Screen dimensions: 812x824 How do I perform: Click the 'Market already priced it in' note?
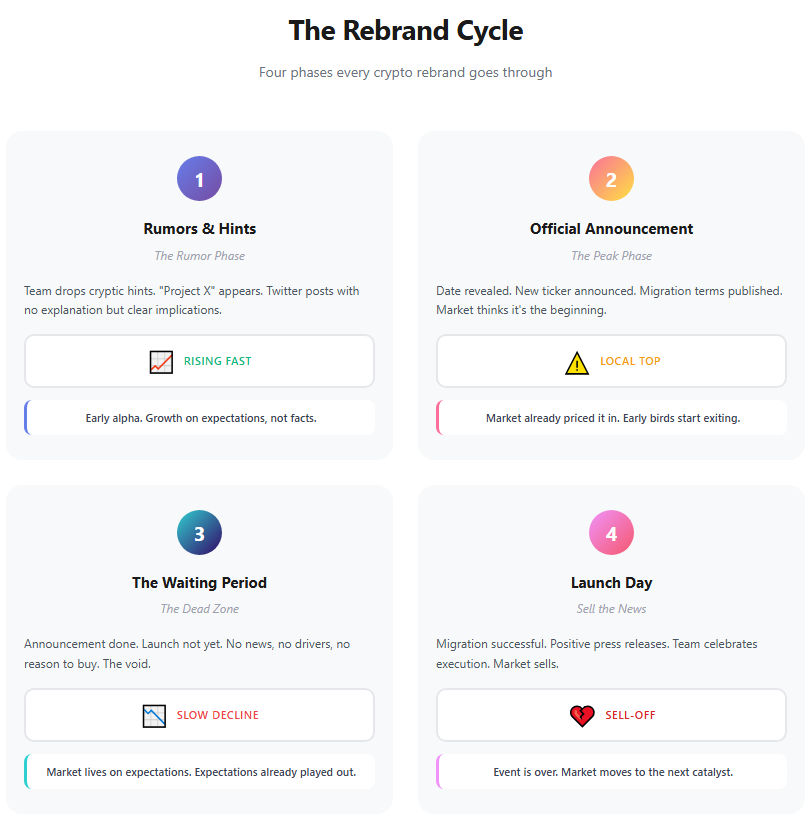coord(612,418)
